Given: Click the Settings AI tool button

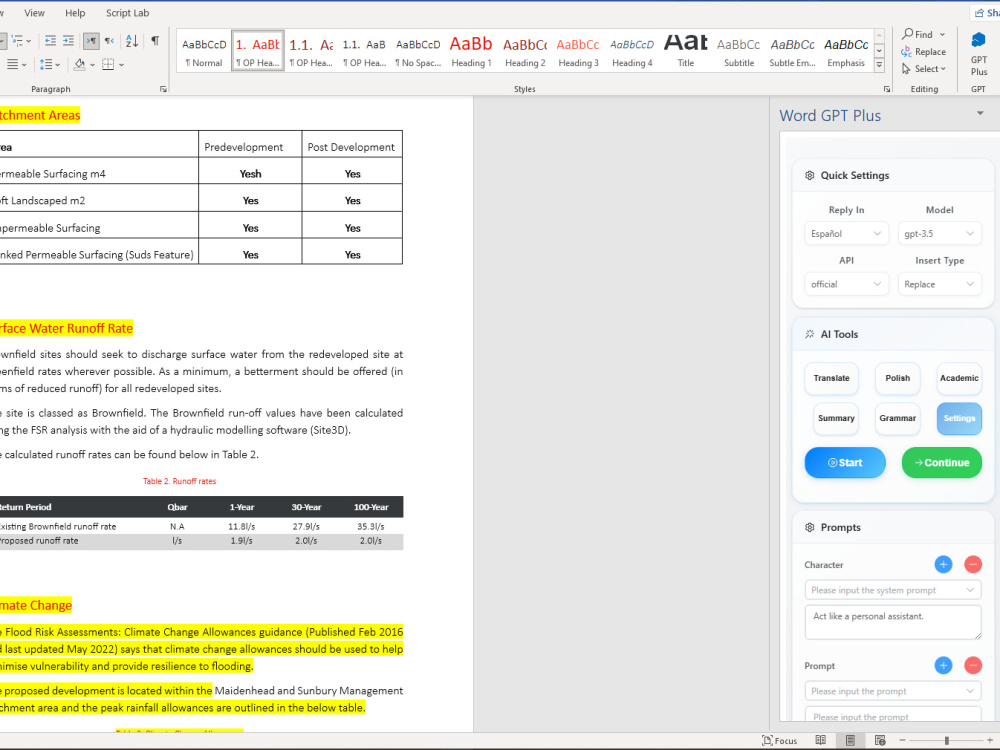Looking at the screenshot, I should coord(959,418).
